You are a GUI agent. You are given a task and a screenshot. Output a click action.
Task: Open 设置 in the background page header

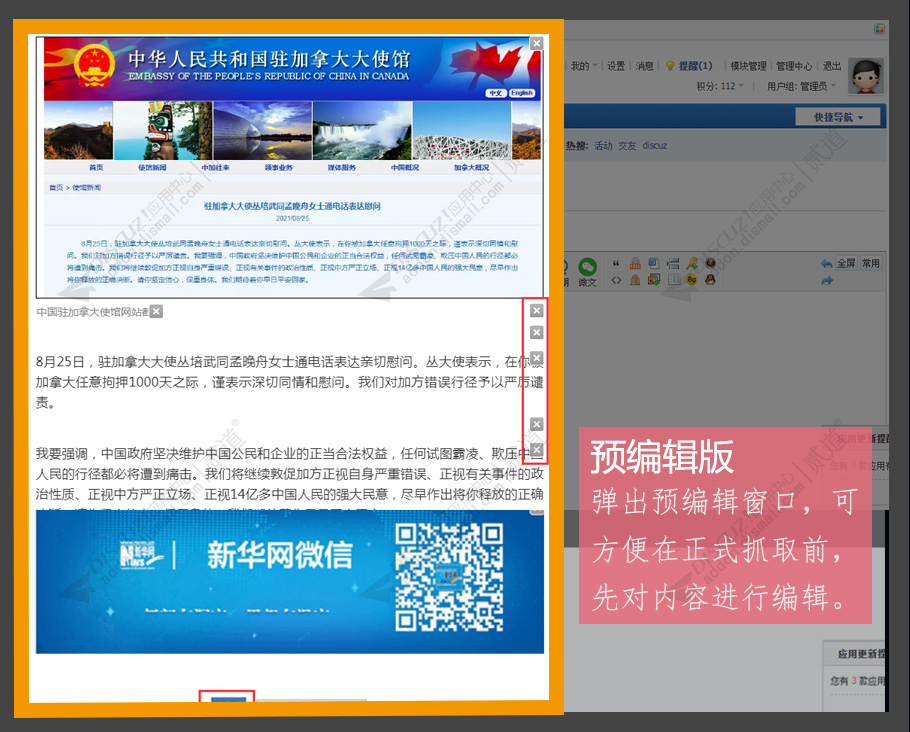coord(616,66)
